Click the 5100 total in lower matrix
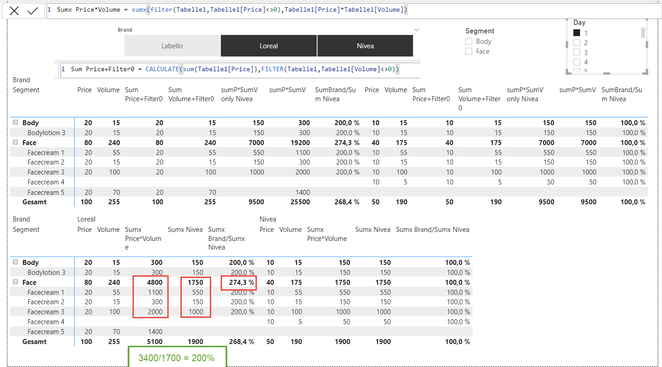This screenshot has width=662, height=367. click(155, 342)
